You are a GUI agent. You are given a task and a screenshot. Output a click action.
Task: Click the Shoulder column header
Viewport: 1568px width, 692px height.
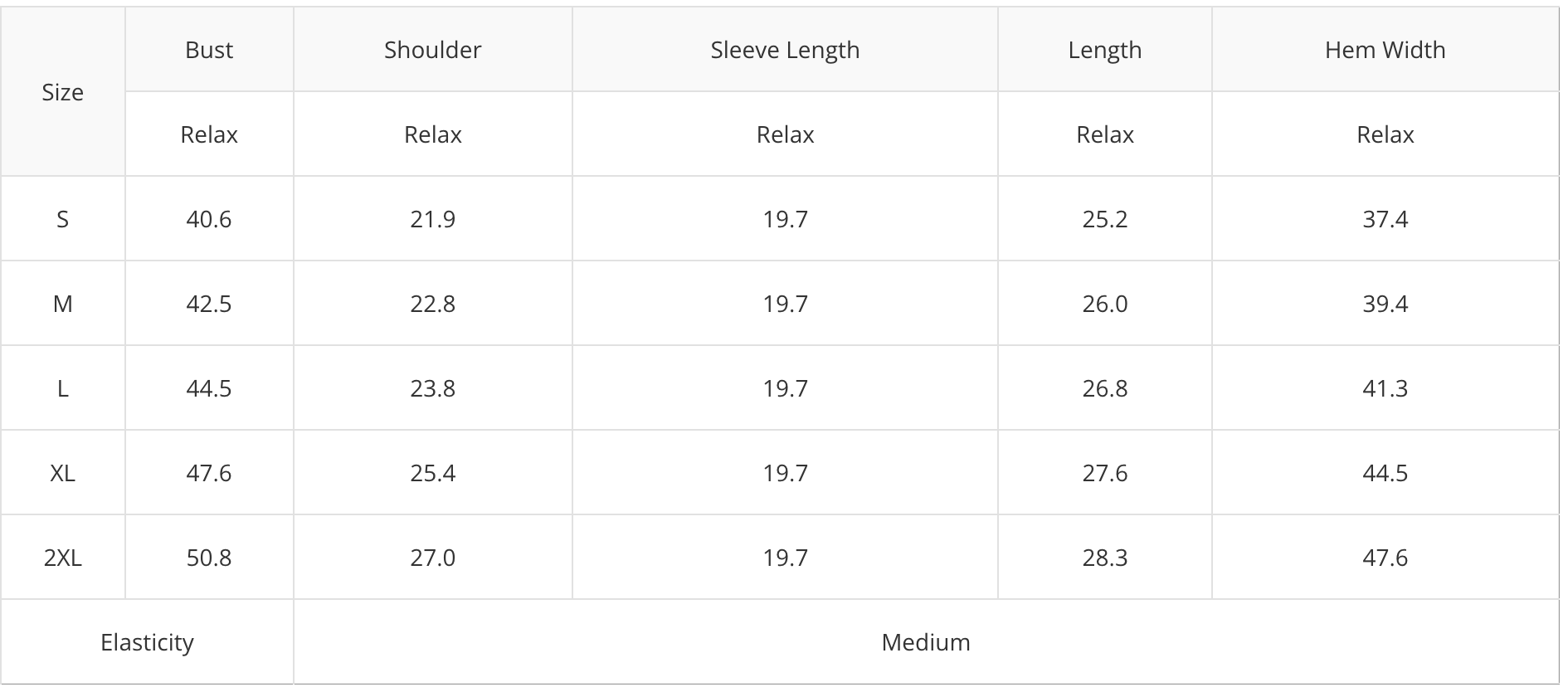(x=432, y=50)
